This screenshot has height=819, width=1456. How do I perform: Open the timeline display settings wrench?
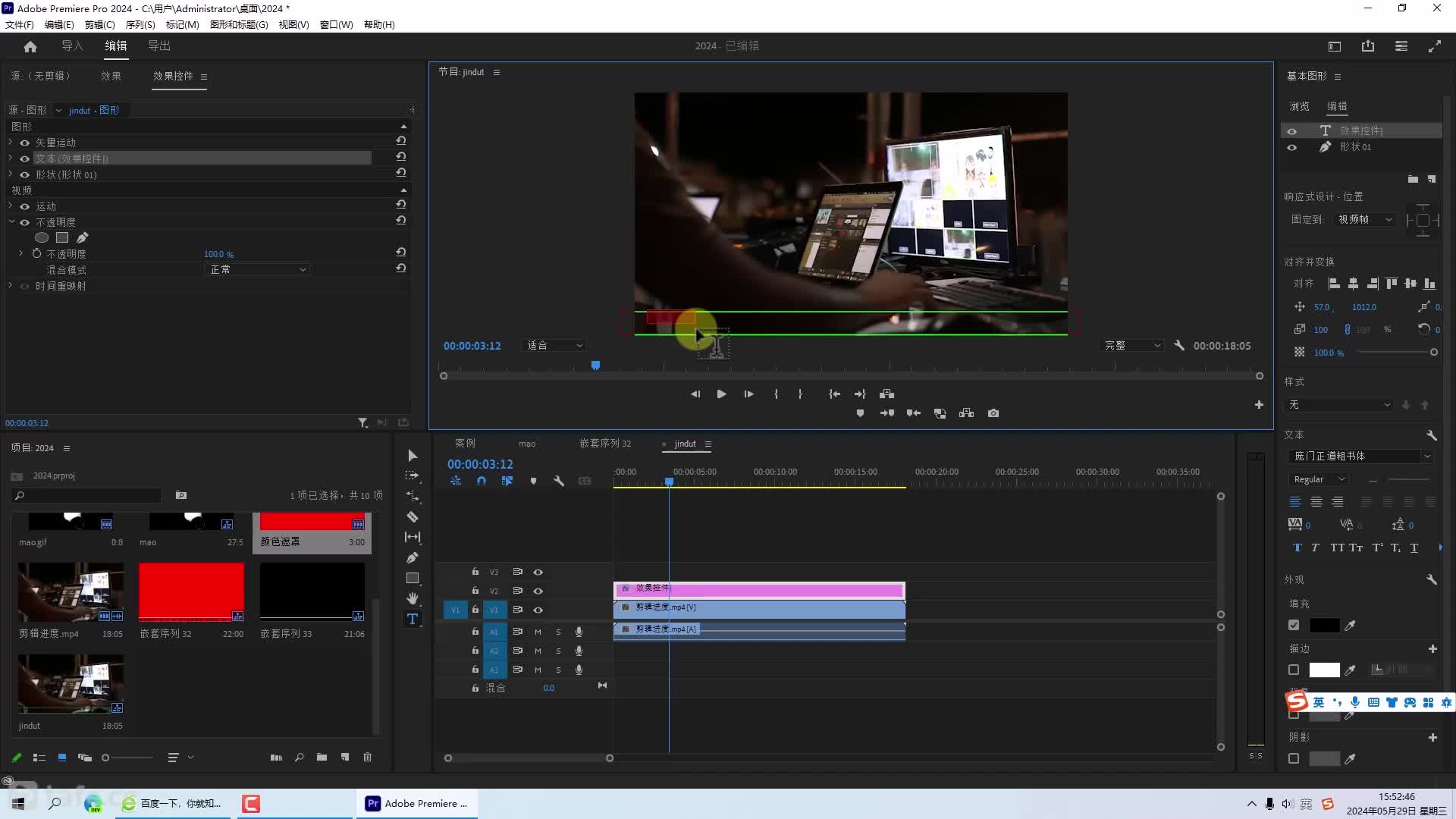[559, 481]
